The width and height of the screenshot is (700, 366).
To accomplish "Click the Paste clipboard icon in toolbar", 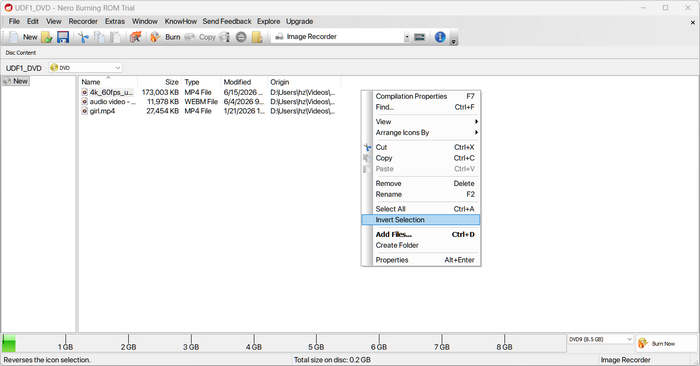I will [115, 37].
